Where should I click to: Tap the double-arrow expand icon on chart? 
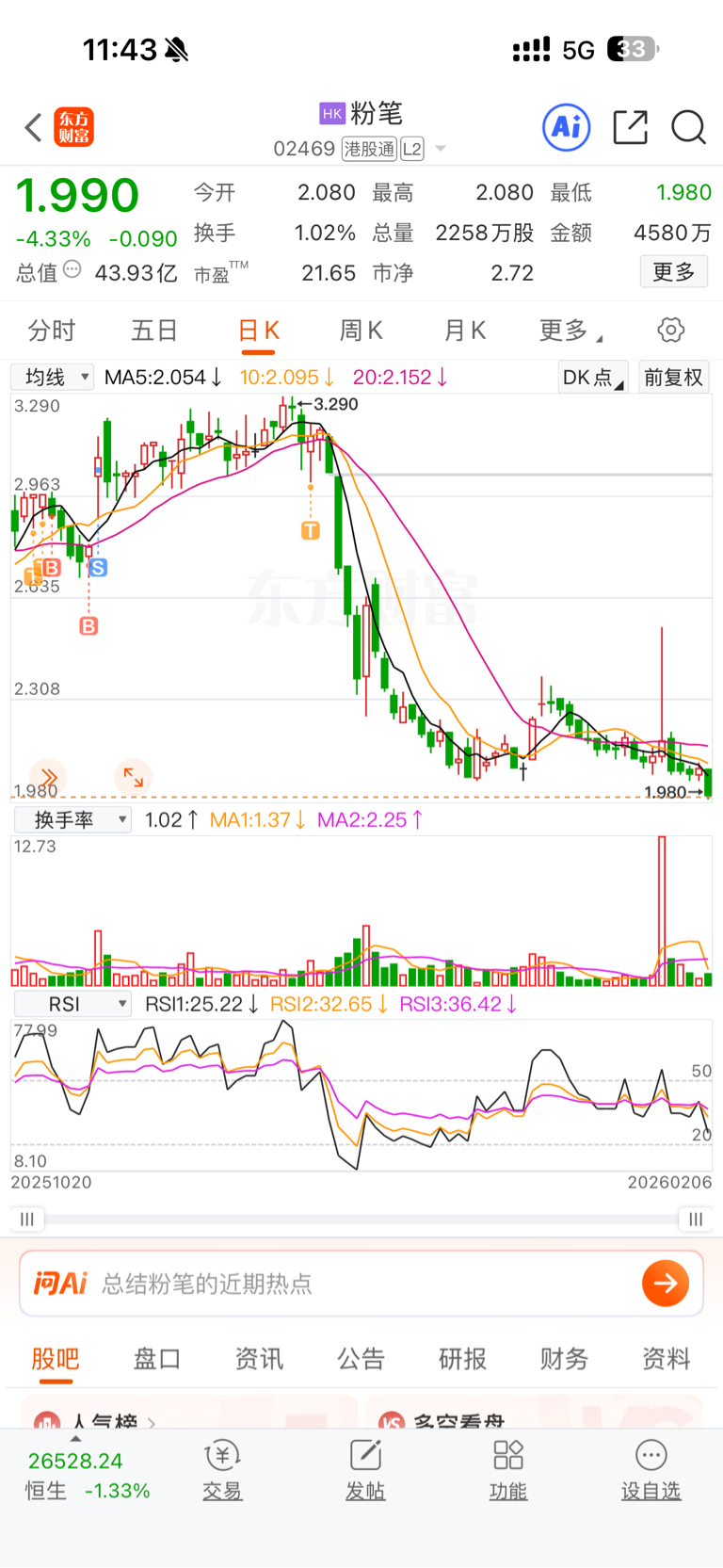47,776
